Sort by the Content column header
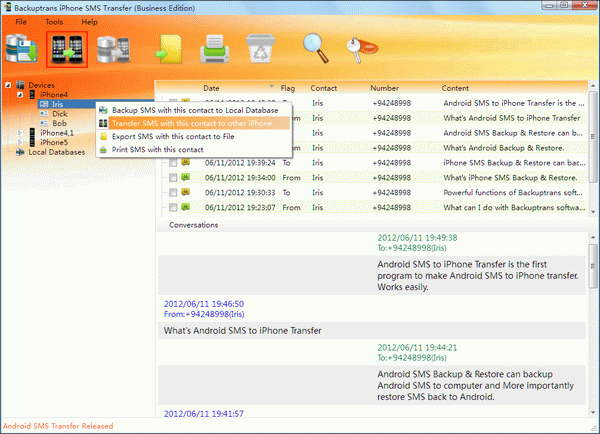 (x=455, y=88)
